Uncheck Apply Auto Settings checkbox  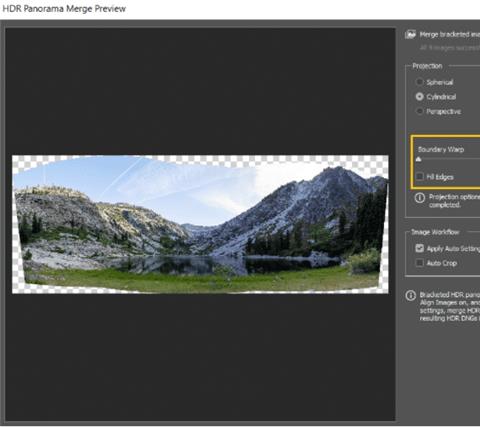pyautogui.click(x=420, y=248)
